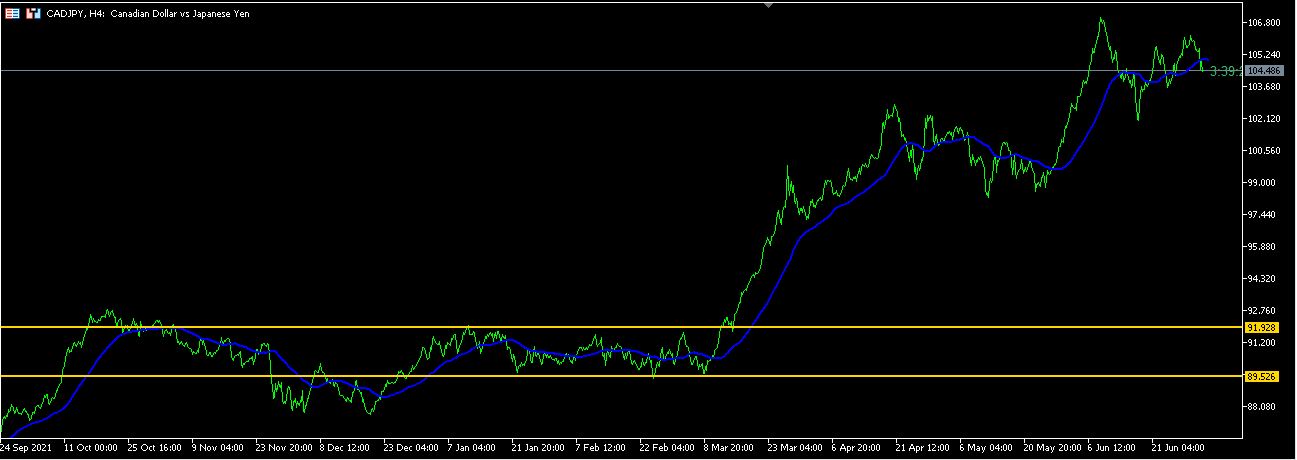Click the 24 Sep 2021 date label
Image resolution: width=1297 pixels, height=460 pixels.
coord(28,448)
